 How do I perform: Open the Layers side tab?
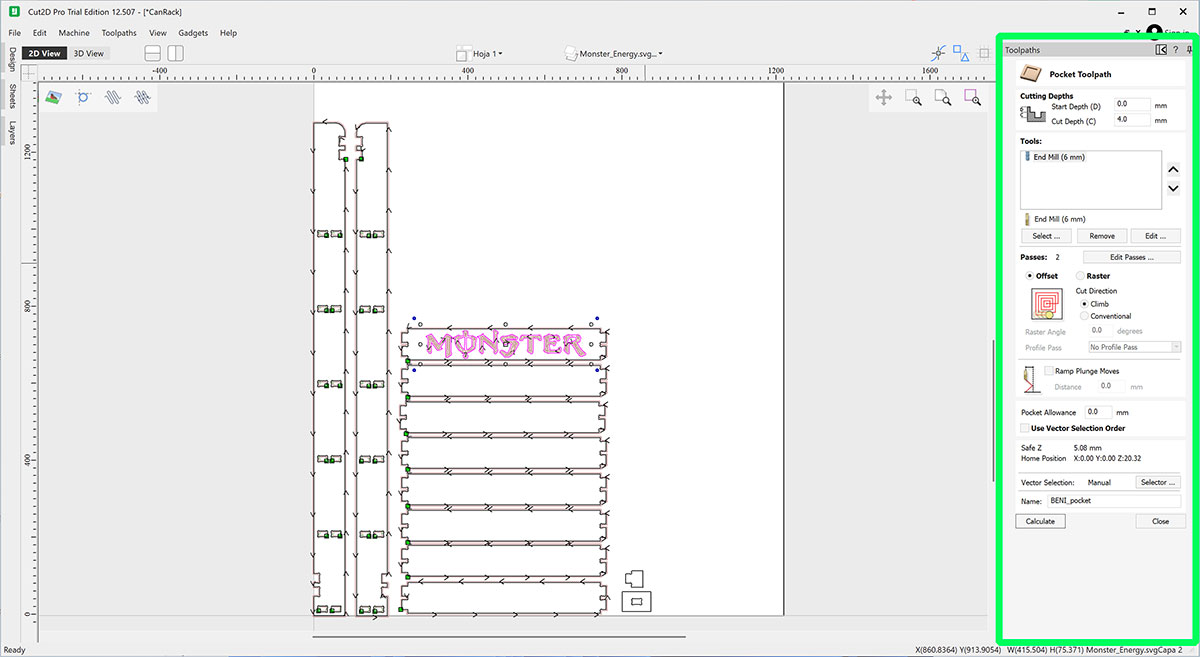click(x=12, y=133)
